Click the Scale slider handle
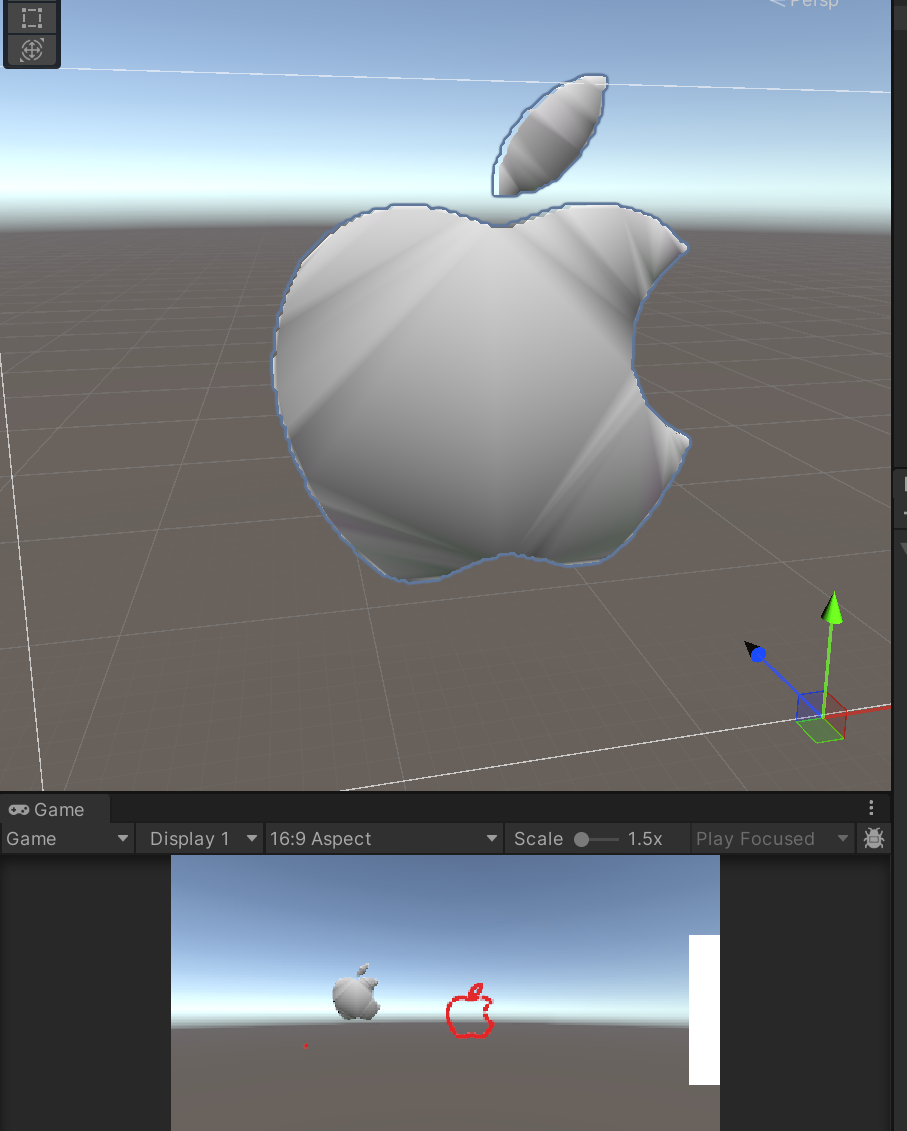 point(582,839)
